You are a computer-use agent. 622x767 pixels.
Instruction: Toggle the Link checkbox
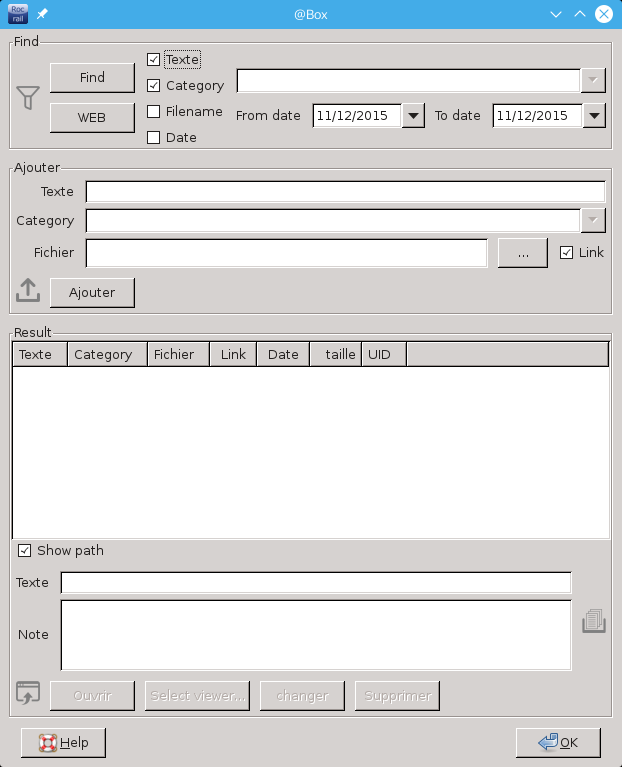567,253
